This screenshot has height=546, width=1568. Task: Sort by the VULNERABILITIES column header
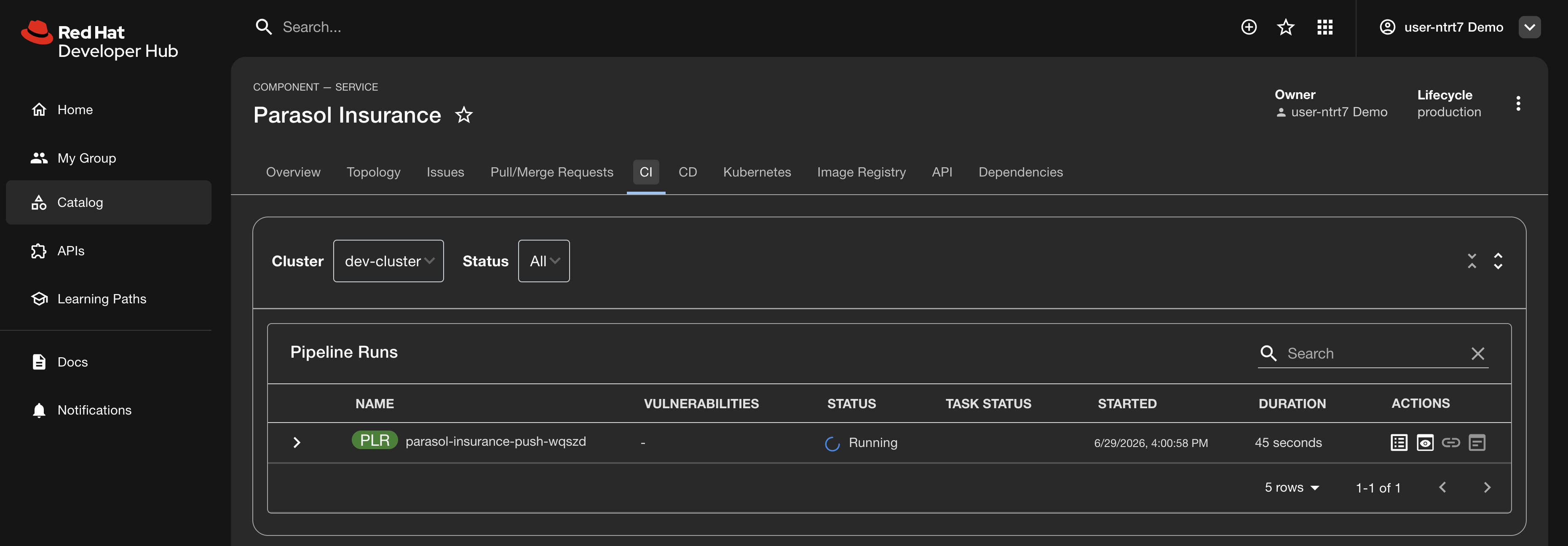pyautogui.click(x=701, y=404)
